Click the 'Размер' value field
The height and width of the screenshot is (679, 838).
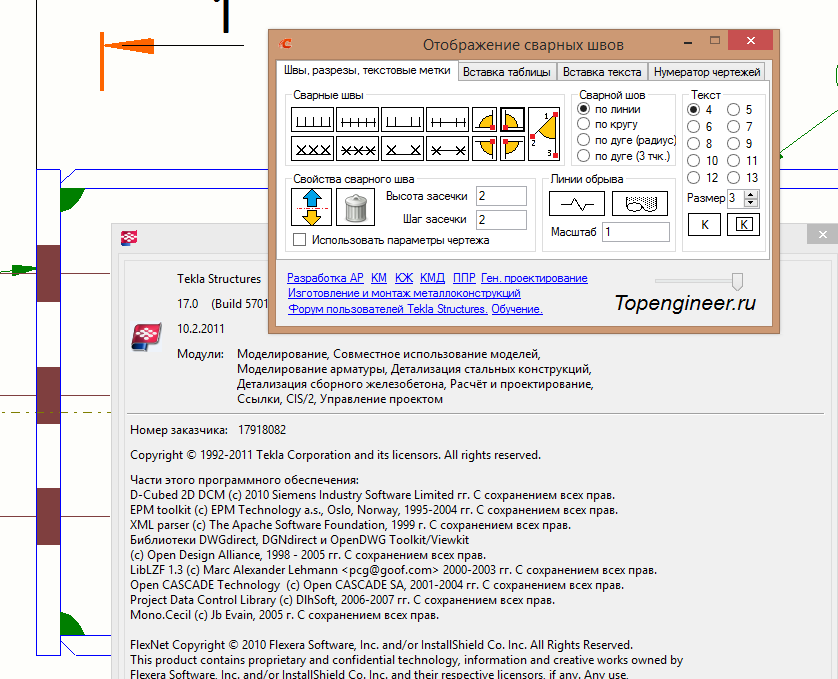pos(735,198)
